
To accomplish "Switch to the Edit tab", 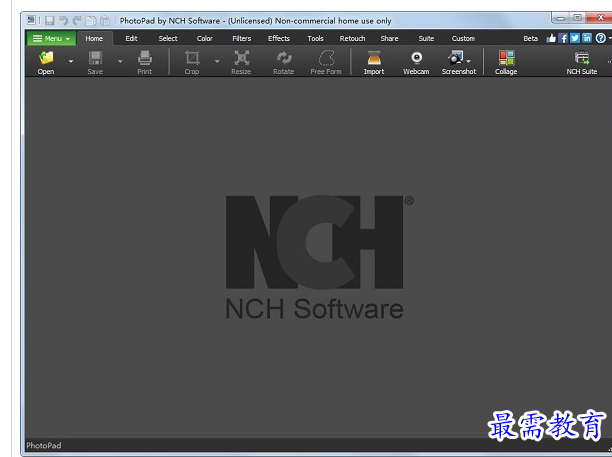I will pos(132,38).
